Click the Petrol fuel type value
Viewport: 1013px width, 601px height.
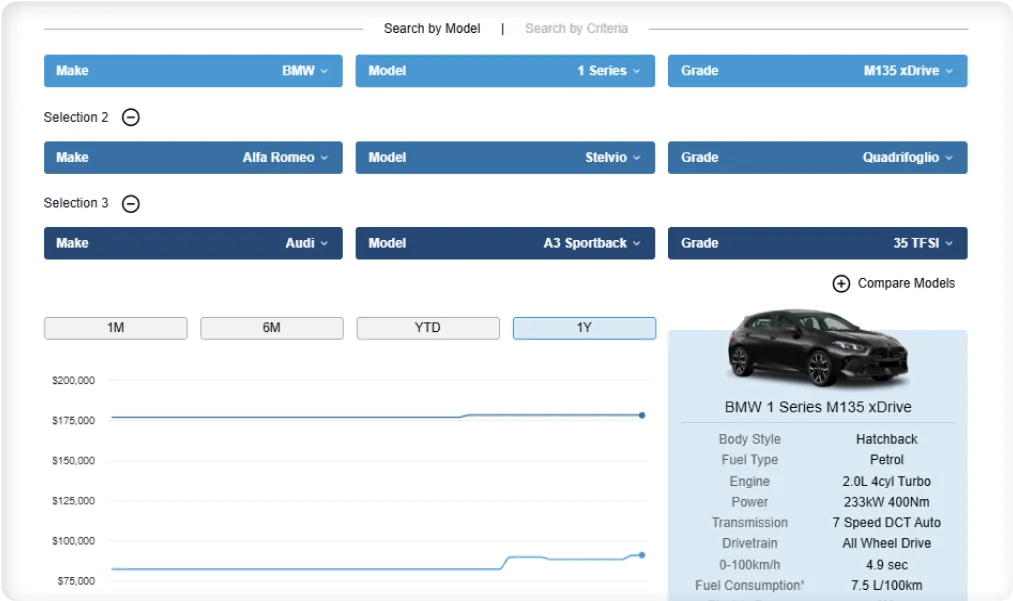tap(886, 460)
